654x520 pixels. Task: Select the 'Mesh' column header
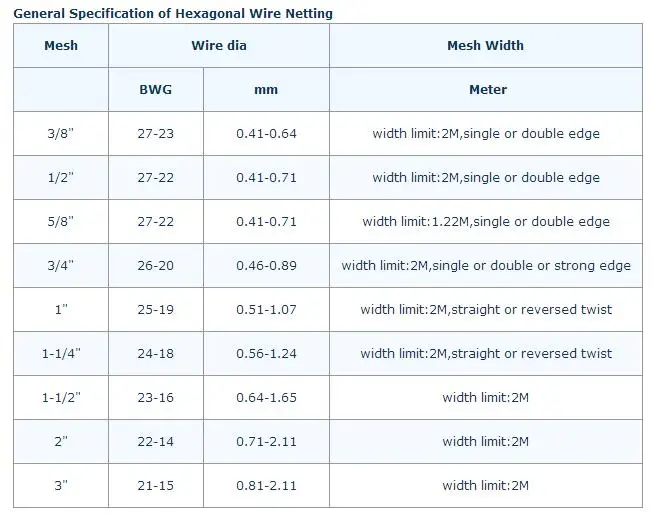tap(61, 46)
